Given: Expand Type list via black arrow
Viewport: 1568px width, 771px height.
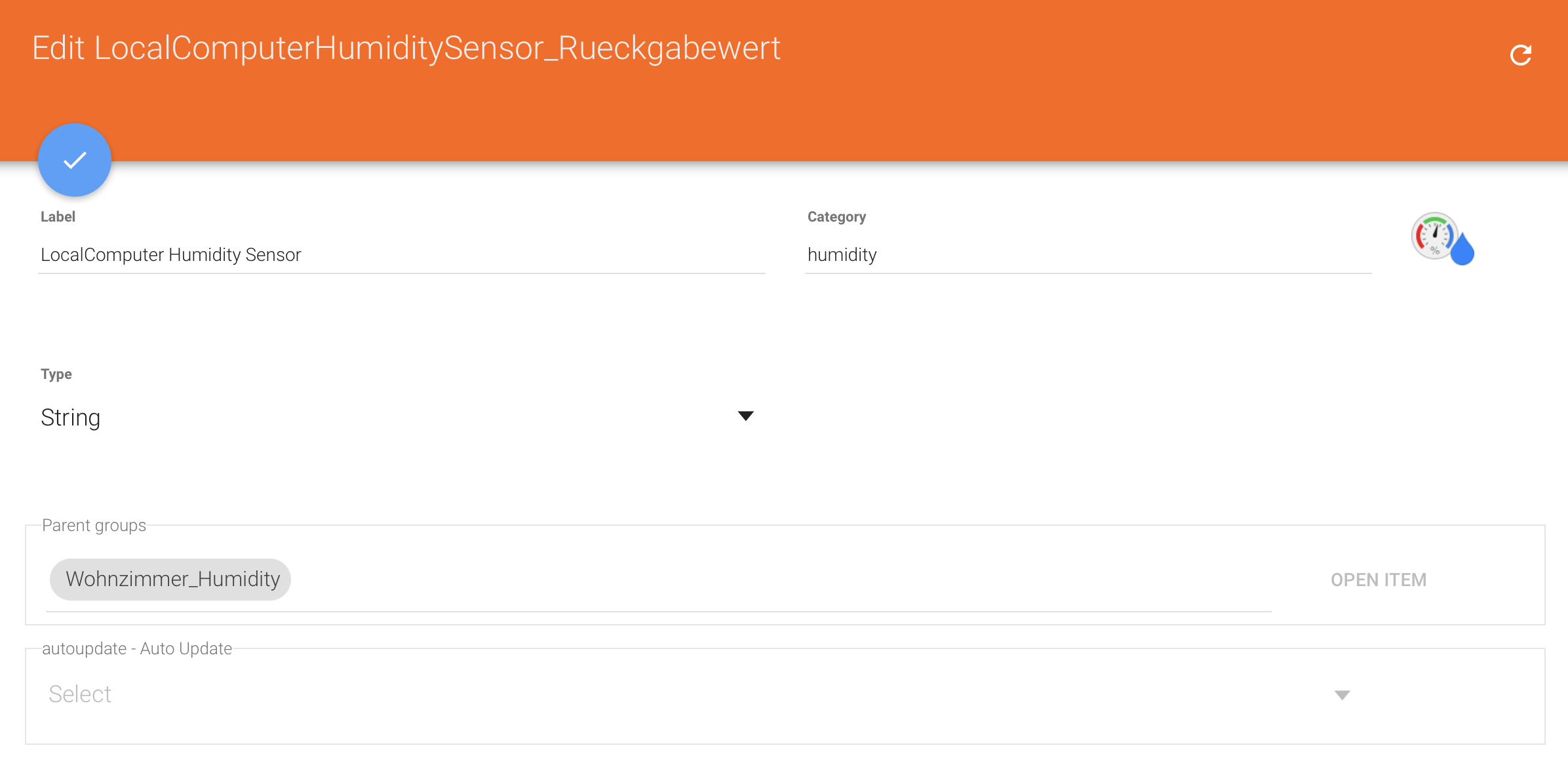Looking at the screenshot, I should point(745,416).
